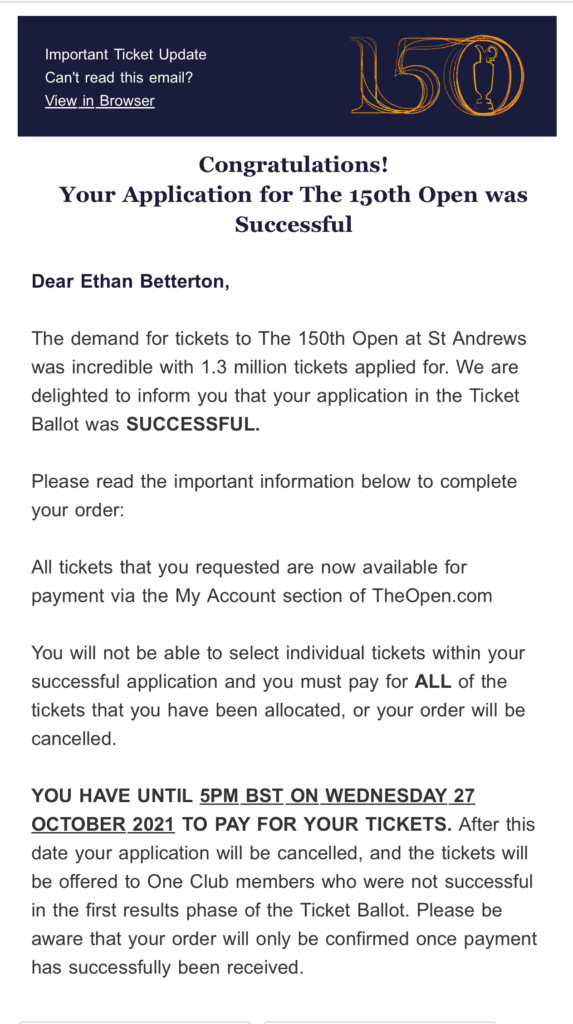Click the Dear Ethan Betterton greeting
This screenshot has width=573, height=1024.
point(131,281)
